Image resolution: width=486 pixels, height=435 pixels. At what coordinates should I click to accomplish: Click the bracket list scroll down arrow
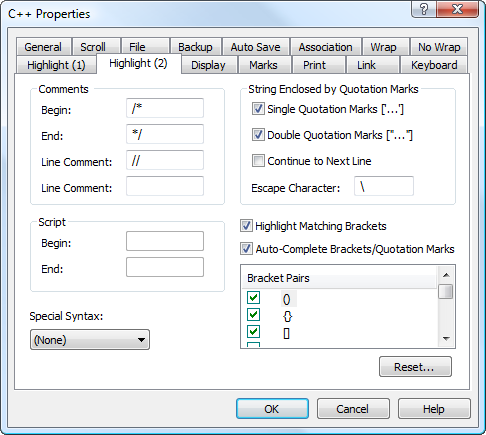coord(446,339)
